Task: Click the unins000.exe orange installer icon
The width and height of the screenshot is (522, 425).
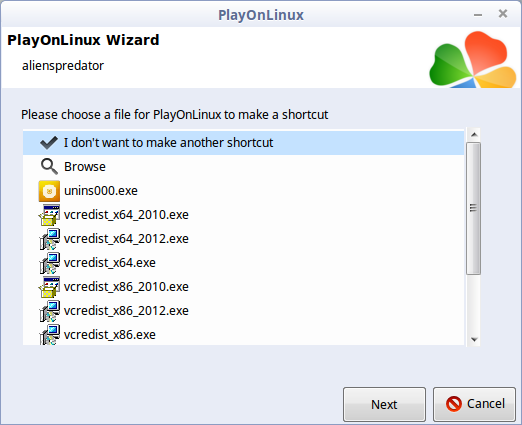Action: coord(49,191)
